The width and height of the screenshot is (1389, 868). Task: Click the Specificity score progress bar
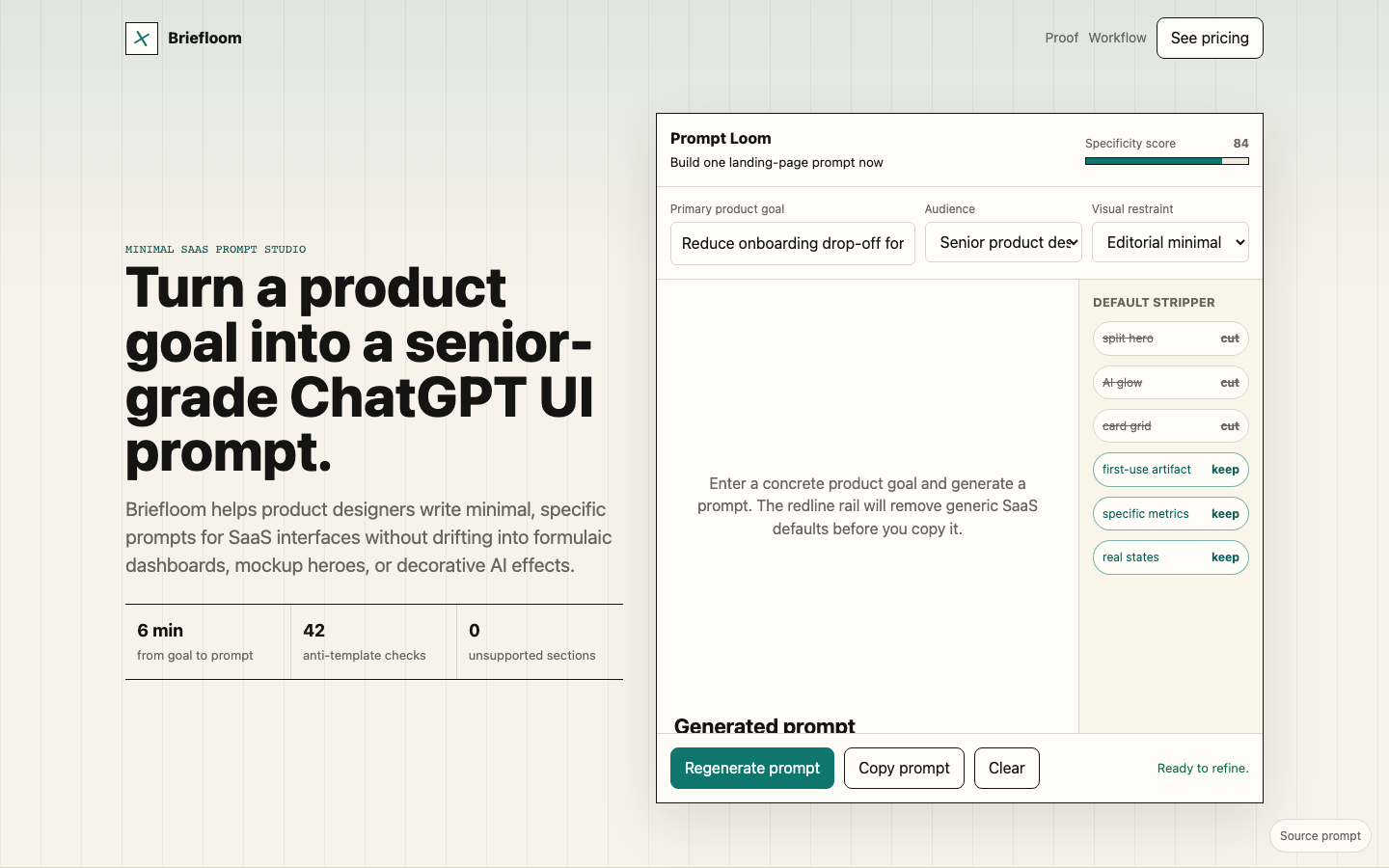coord(1166,161)
